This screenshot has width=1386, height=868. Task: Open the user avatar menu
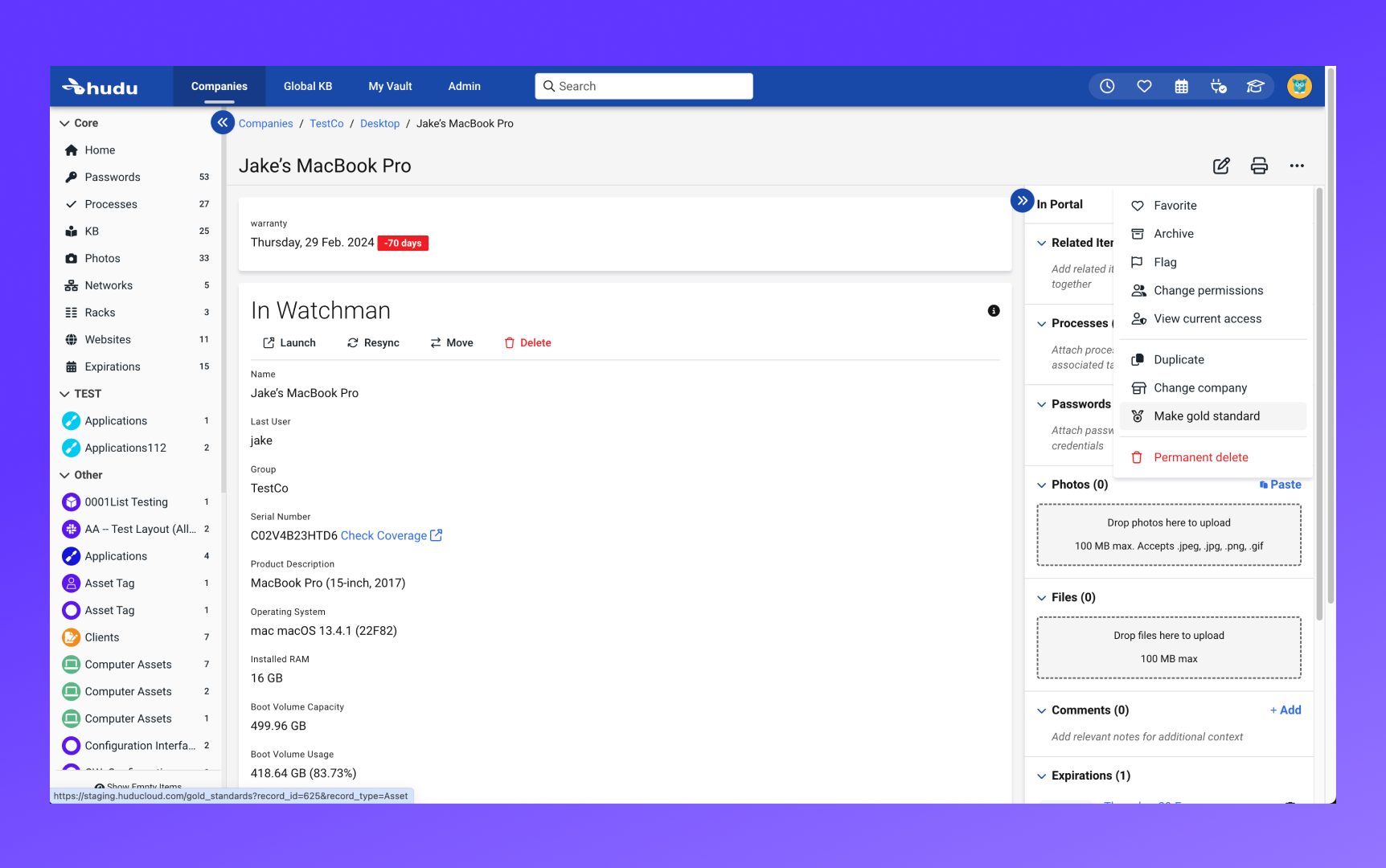tap(1299, 86)
